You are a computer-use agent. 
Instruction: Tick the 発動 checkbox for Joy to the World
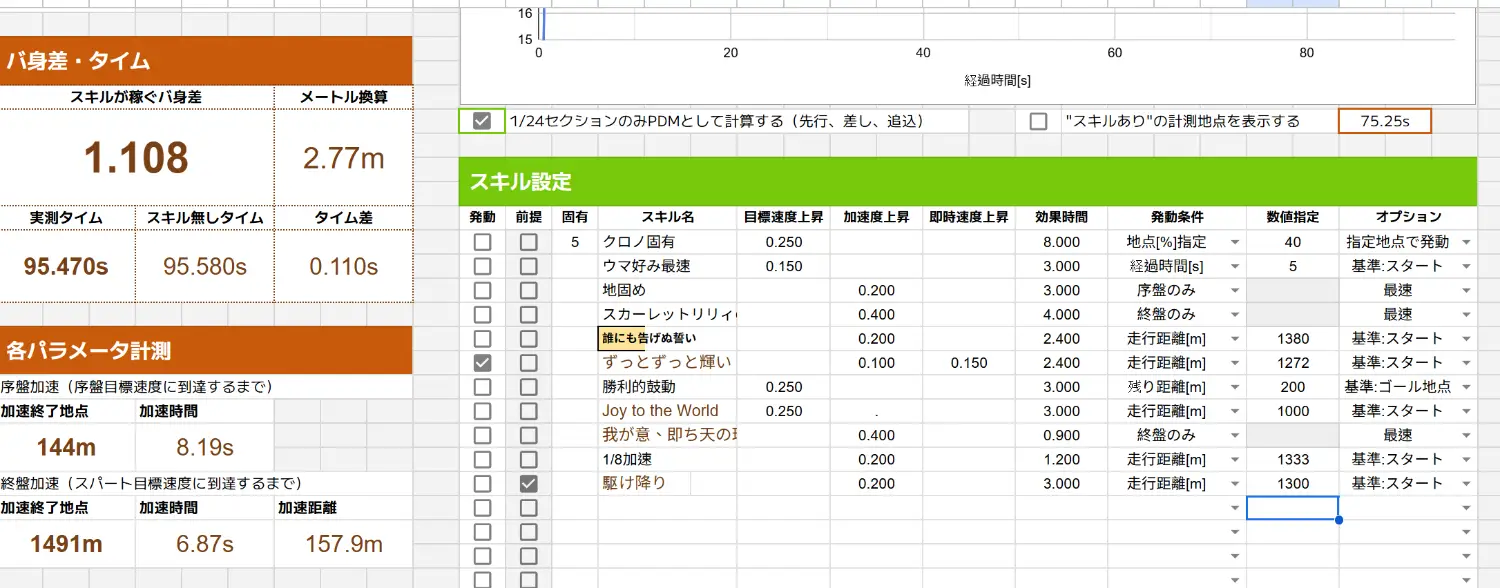pyautogui.click(x=482, y=411)
